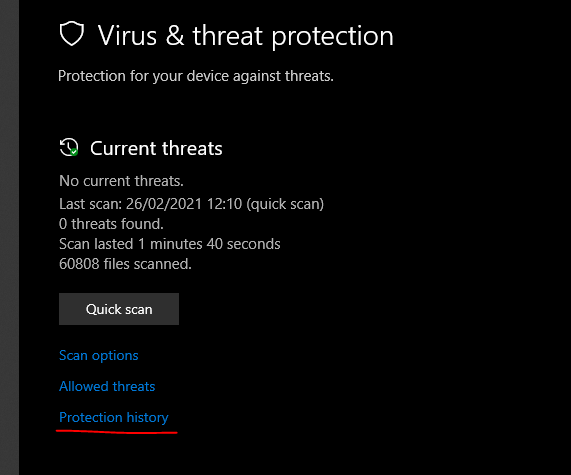Image resolution: width=571 pixels, height=475 pixels.
Task: Click the last scan date 26/02/2021
Action: (164, 204)
